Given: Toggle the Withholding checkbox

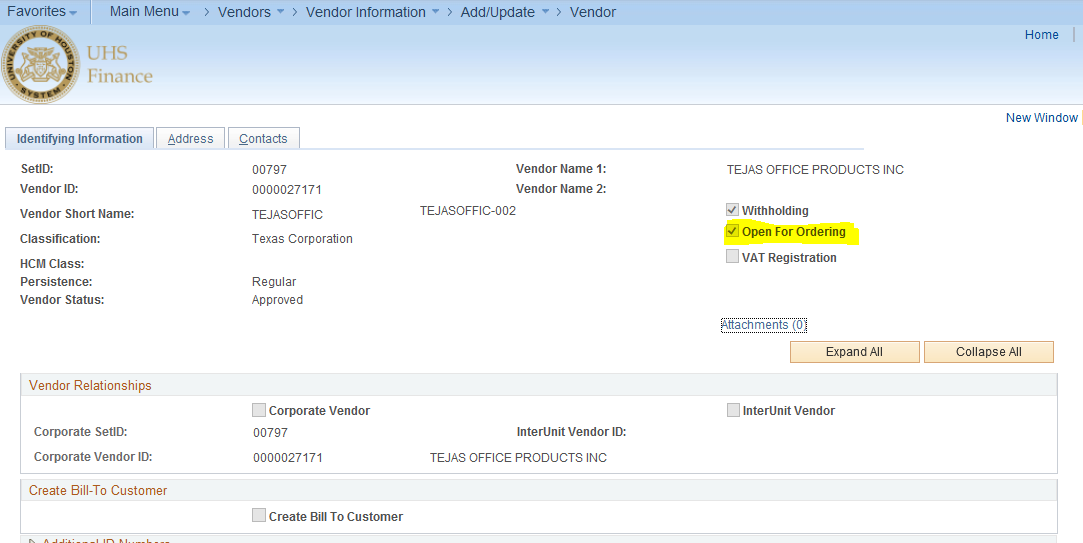Looking at the screenshot, I should tap(733, 211).
